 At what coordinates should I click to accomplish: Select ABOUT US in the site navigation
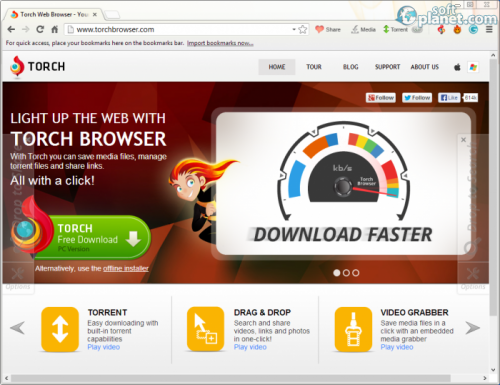point(425,67)
